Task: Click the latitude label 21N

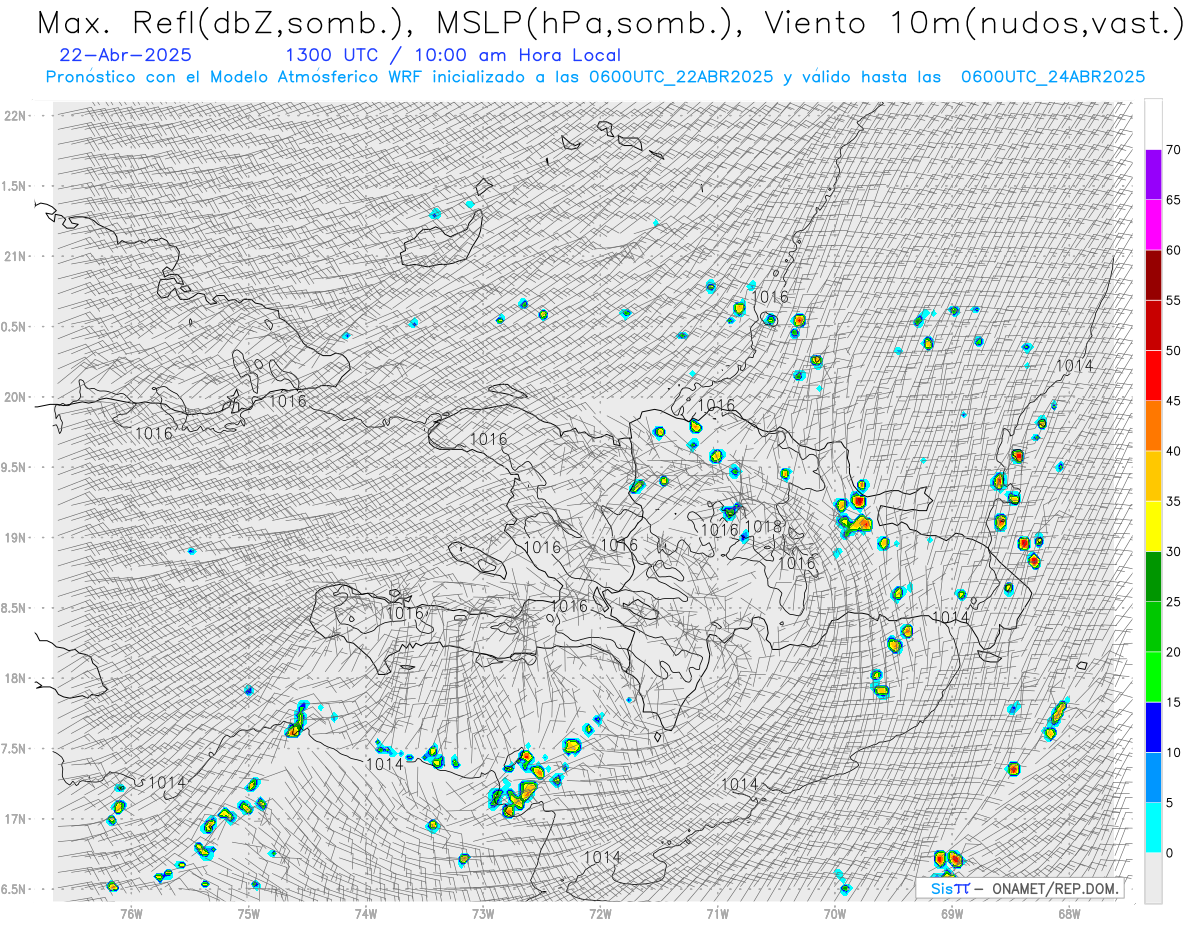Action: (x=14, y=256)
